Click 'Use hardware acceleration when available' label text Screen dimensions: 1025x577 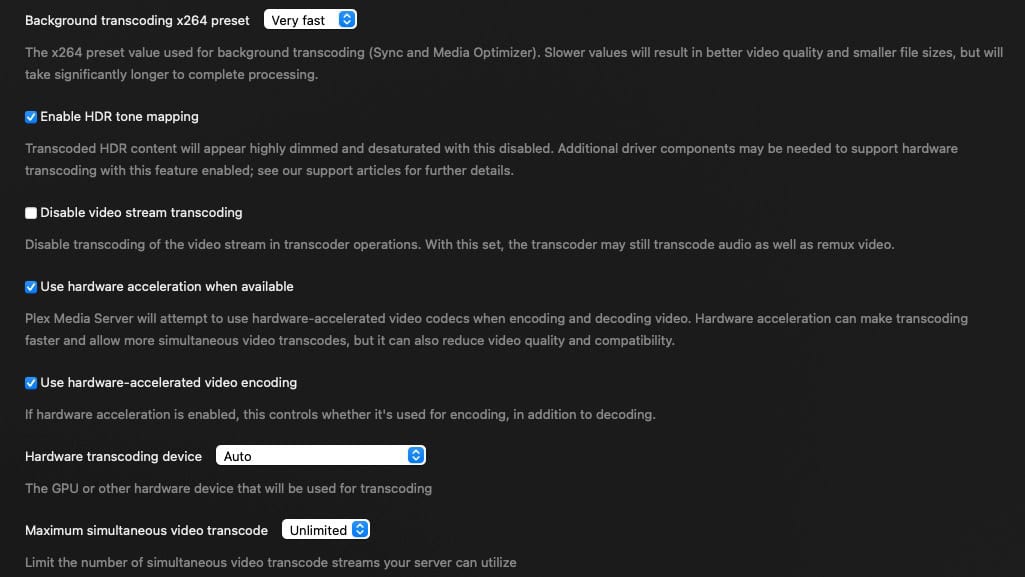(x=167, y=286)
